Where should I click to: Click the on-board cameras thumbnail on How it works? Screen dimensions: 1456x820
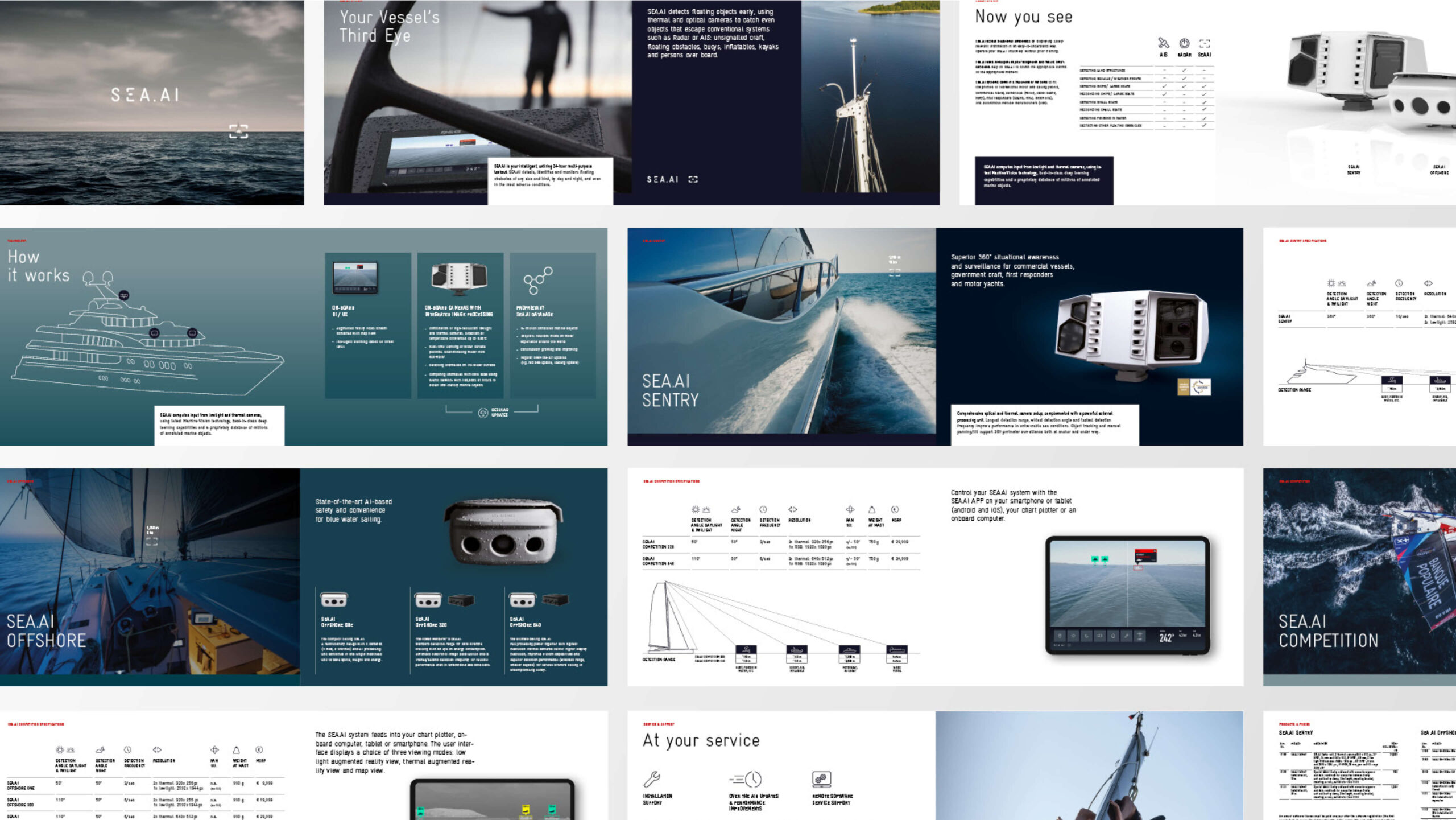tap(460, 278)
